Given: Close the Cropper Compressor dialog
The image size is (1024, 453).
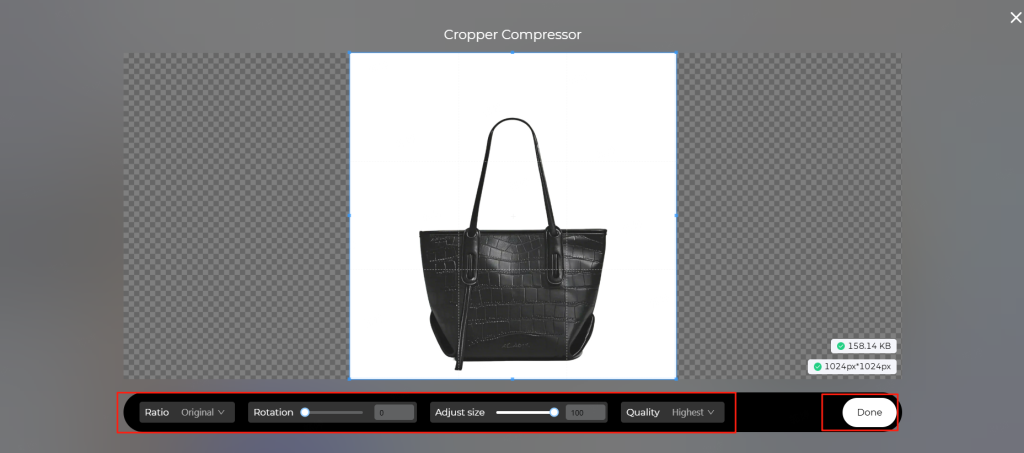Looking at the screenshot, I should 1016,18.
